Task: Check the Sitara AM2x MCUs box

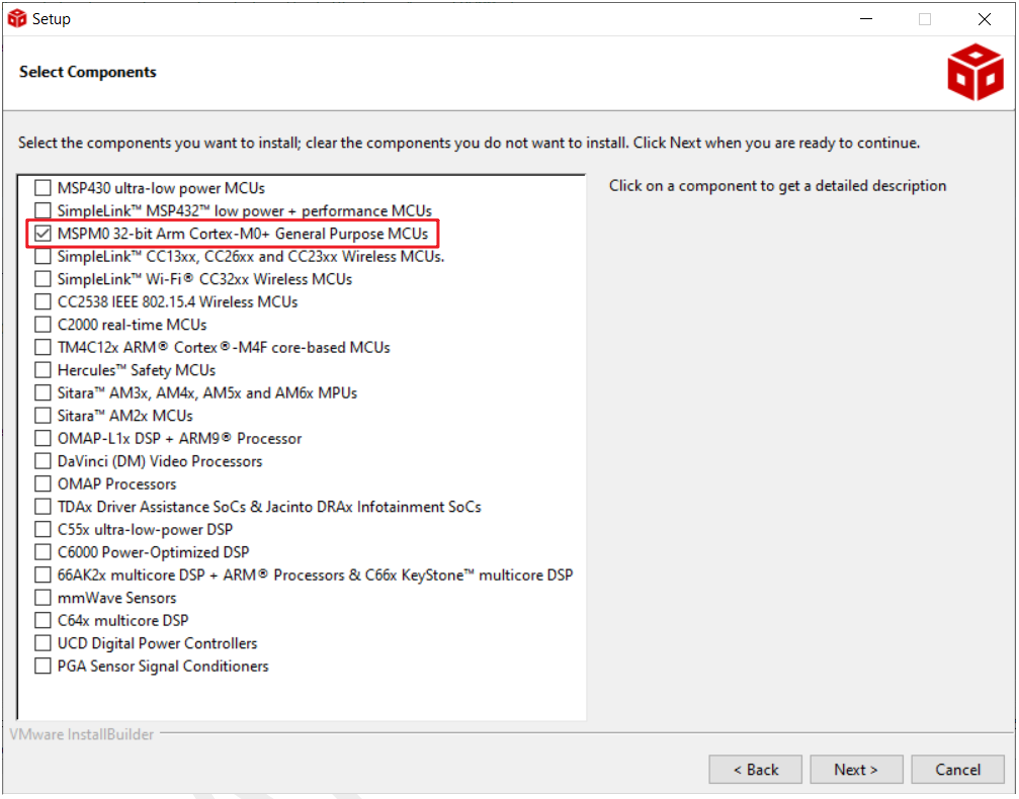Action: tap(42, 416)
